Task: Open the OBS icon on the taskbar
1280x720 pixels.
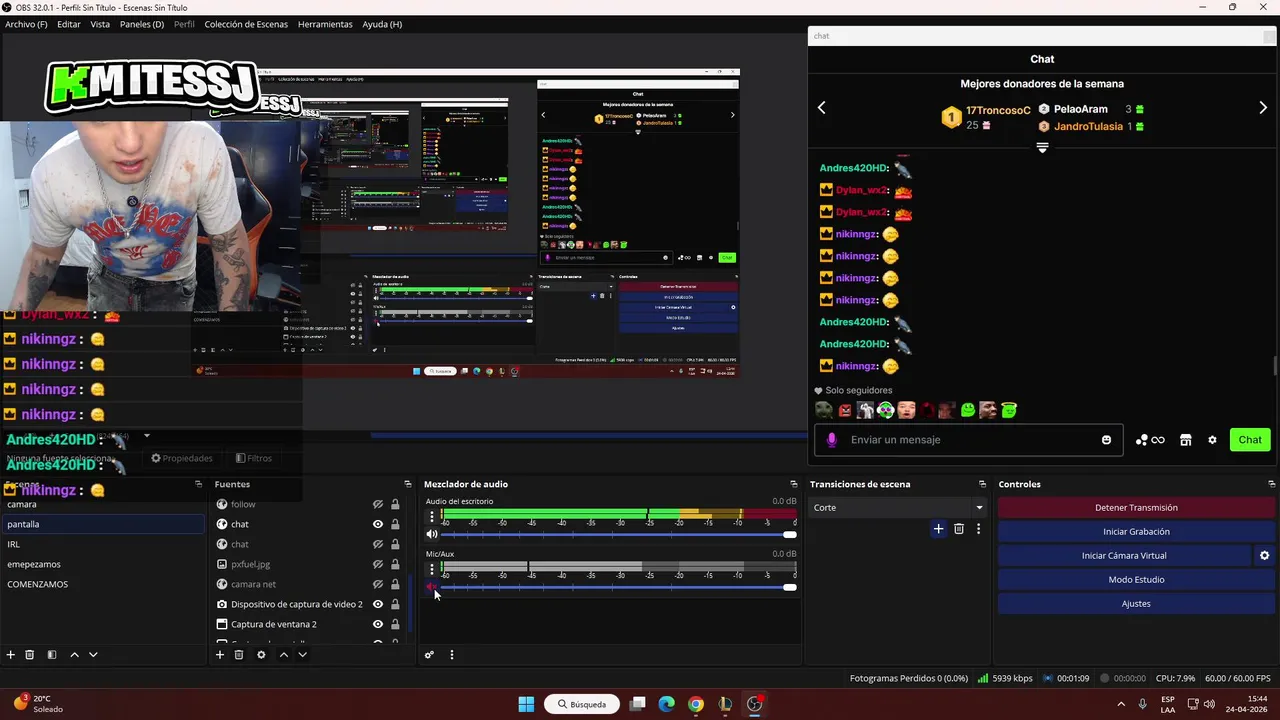Action: click(x=755, y=704)
